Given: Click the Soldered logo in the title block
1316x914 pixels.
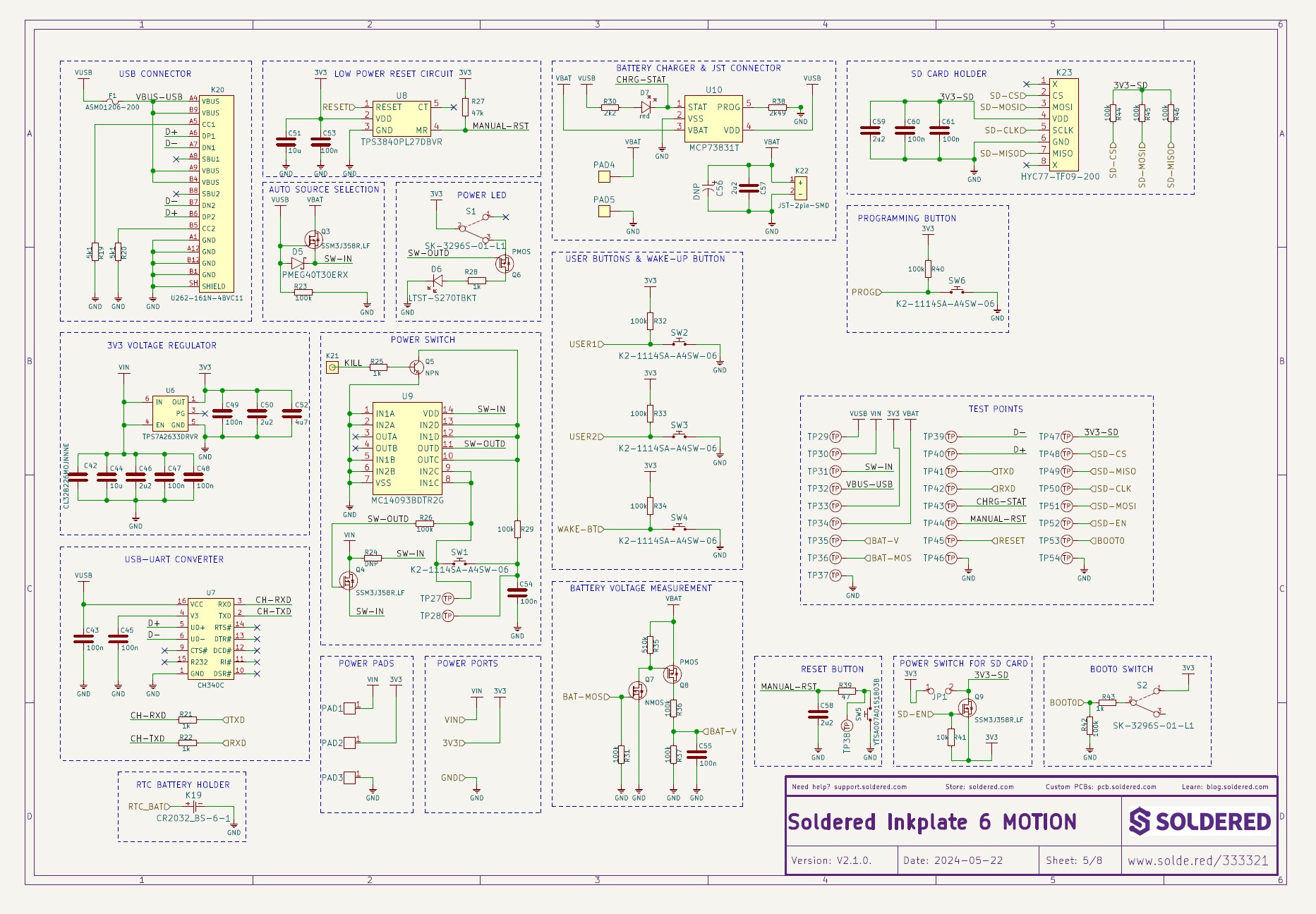Looking at the screenshot, I should (x=1200, y=822).
